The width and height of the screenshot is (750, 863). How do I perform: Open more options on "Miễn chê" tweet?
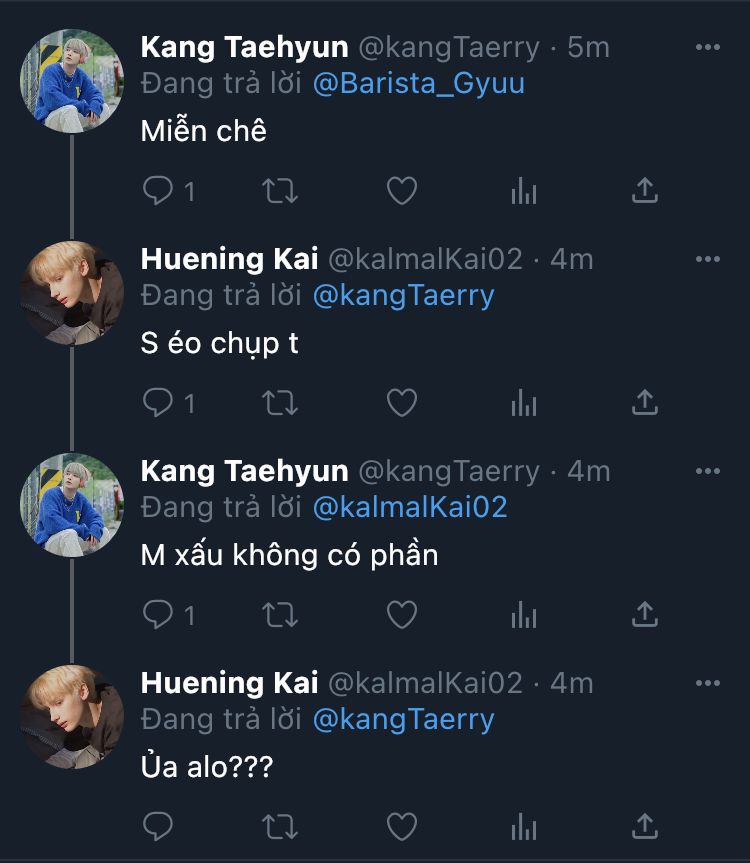pos(708,47)
